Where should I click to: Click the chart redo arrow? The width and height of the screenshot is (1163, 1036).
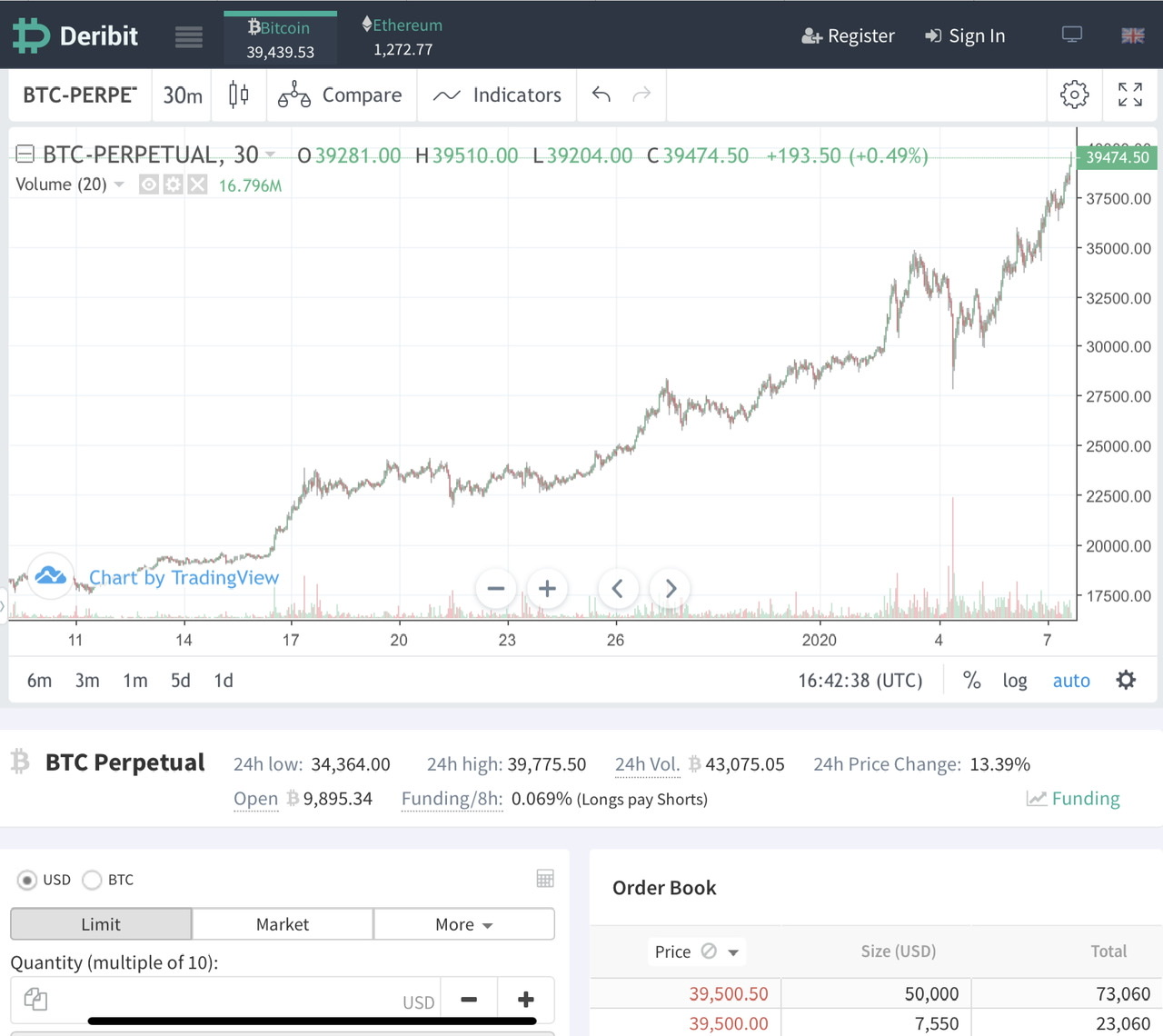641,95
